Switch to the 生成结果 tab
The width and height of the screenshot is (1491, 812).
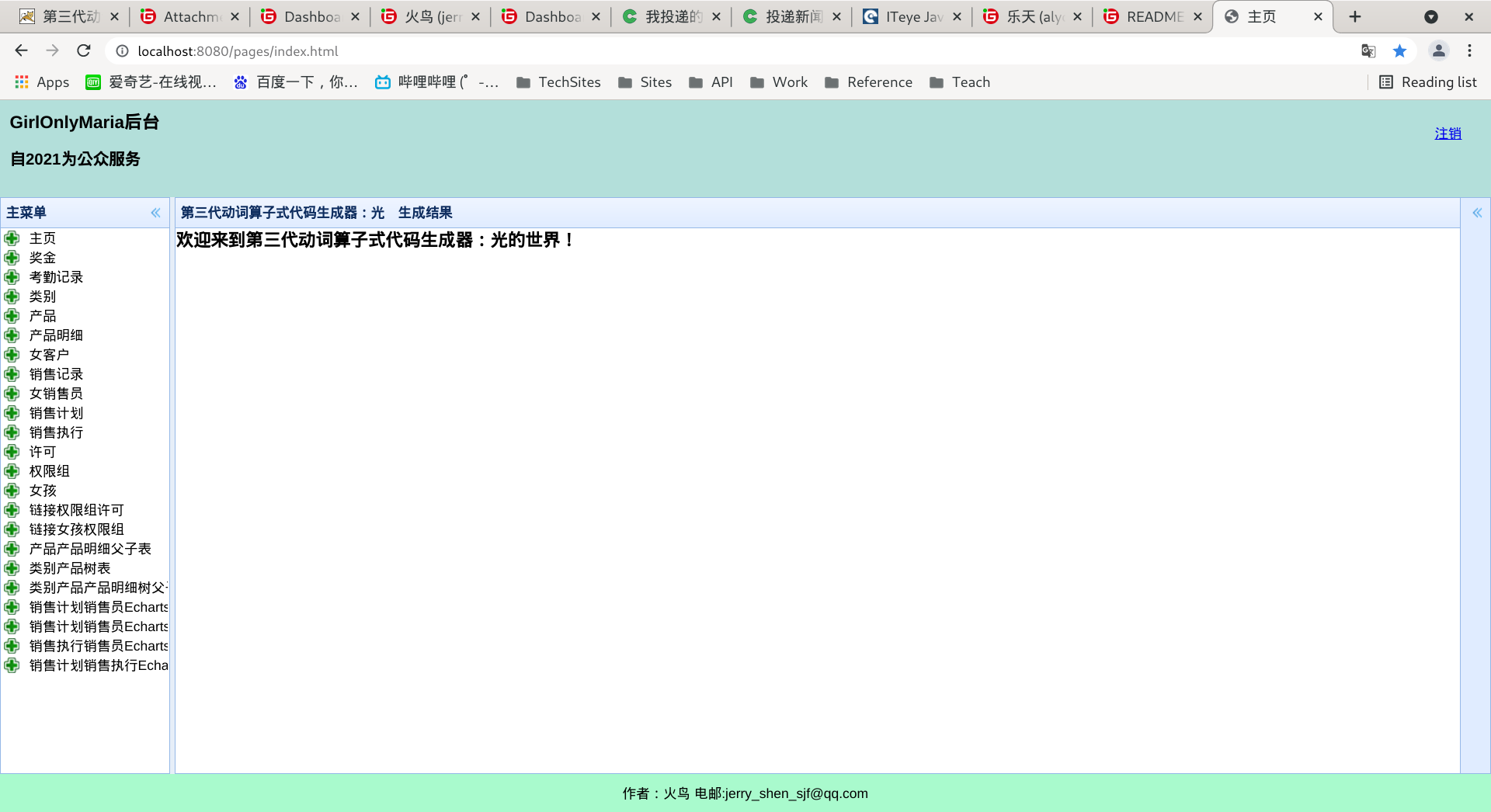point(425,212)
